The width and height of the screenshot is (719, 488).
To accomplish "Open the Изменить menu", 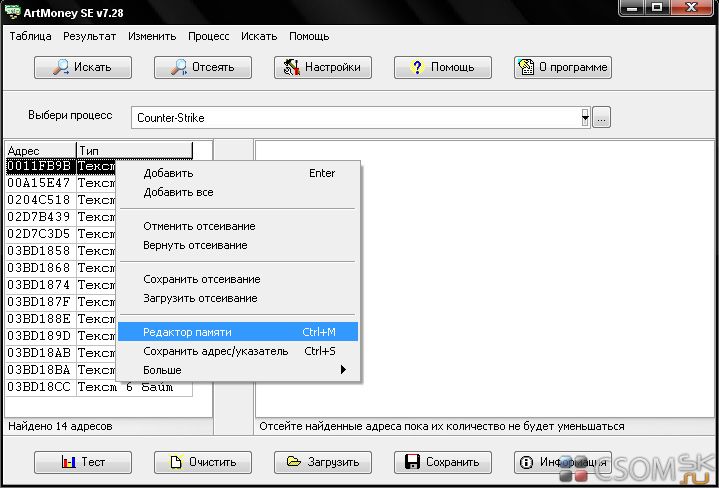I will pos(152,36).
